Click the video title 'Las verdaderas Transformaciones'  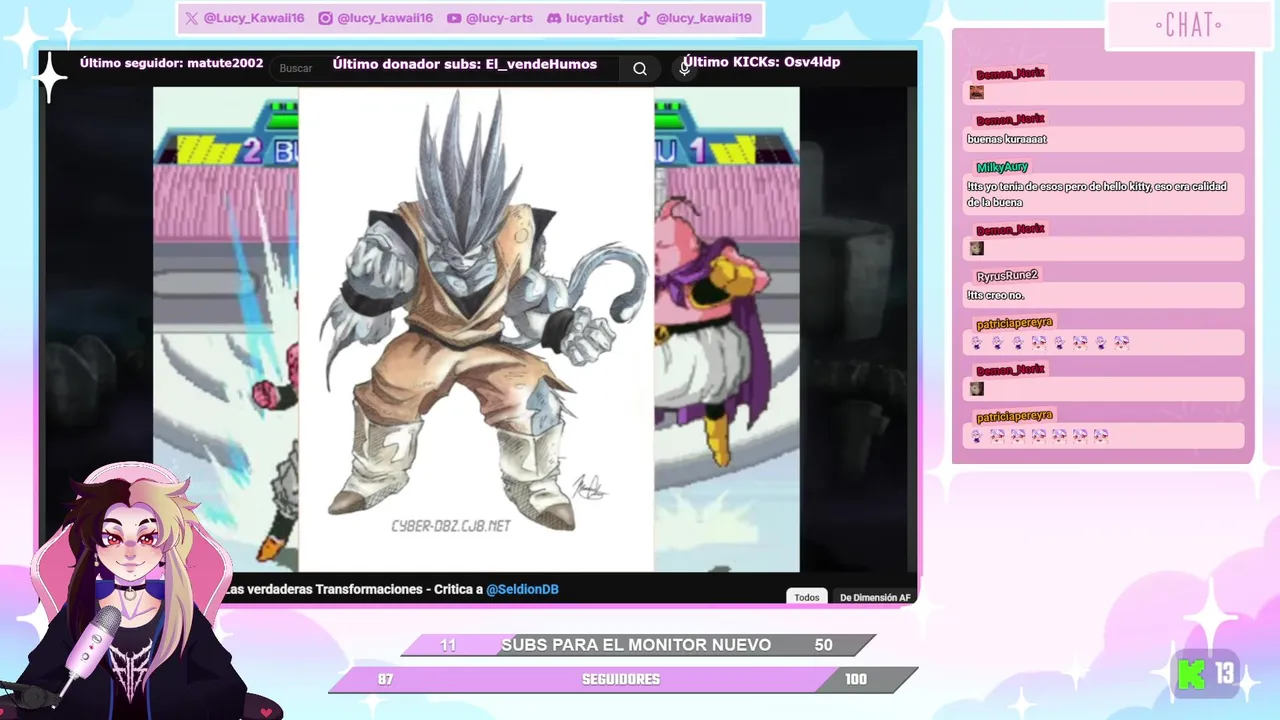point(324,590)
